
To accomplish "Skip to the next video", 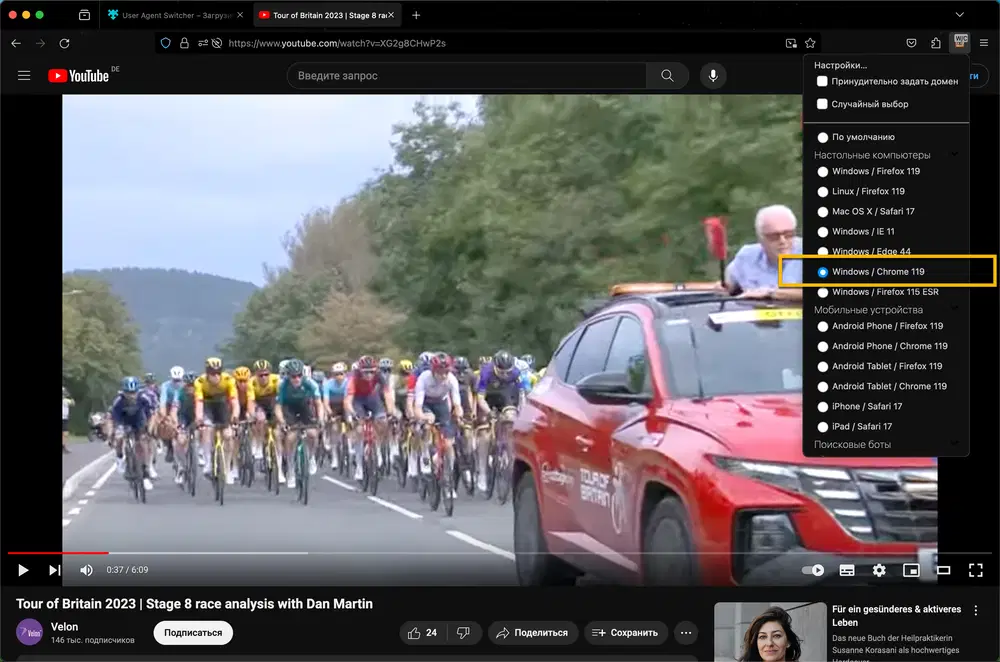I will tap(55, 570).
